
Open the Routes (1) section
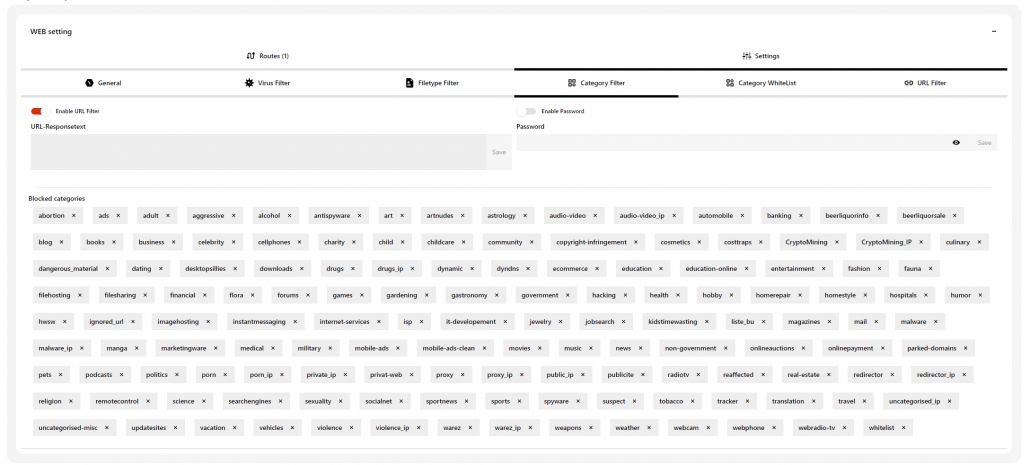(267, 56)
